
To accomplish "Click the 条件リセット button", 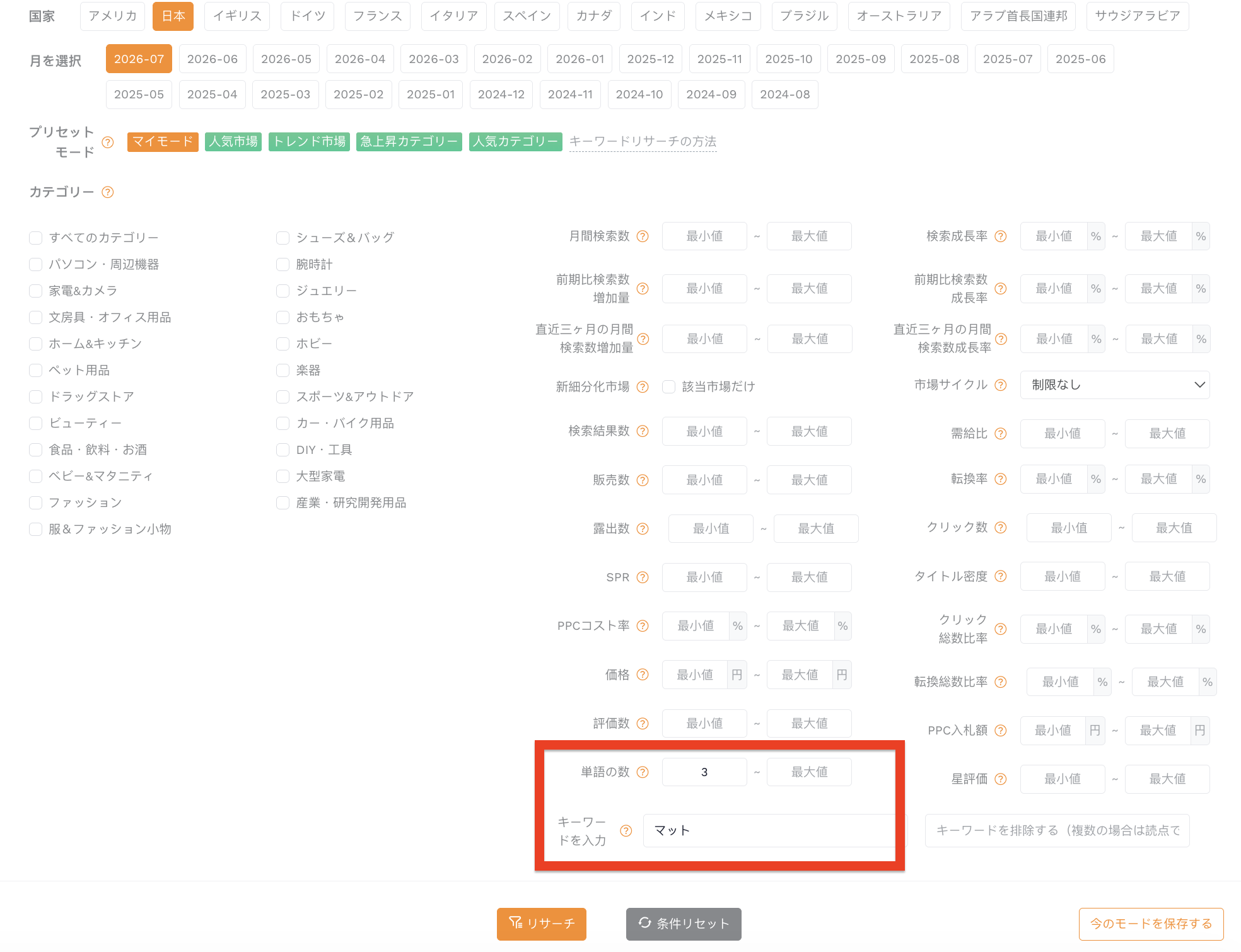I will [x=684, y=924].
